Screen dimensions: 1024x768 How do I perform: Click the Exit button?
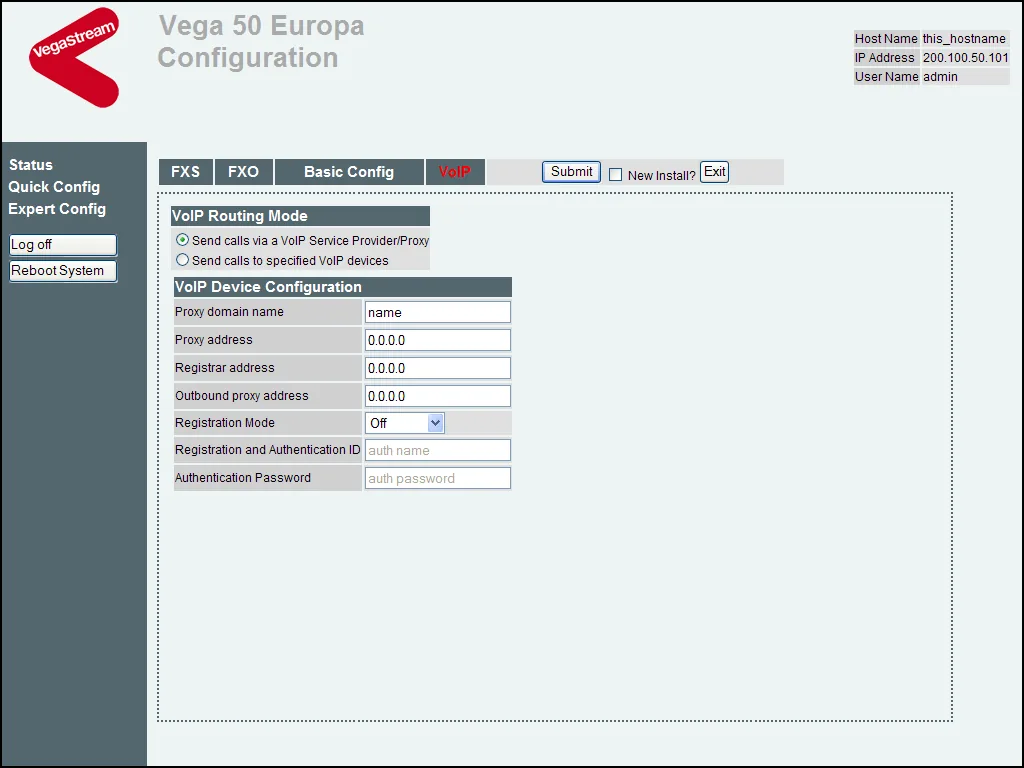click(x=714, y=172)
